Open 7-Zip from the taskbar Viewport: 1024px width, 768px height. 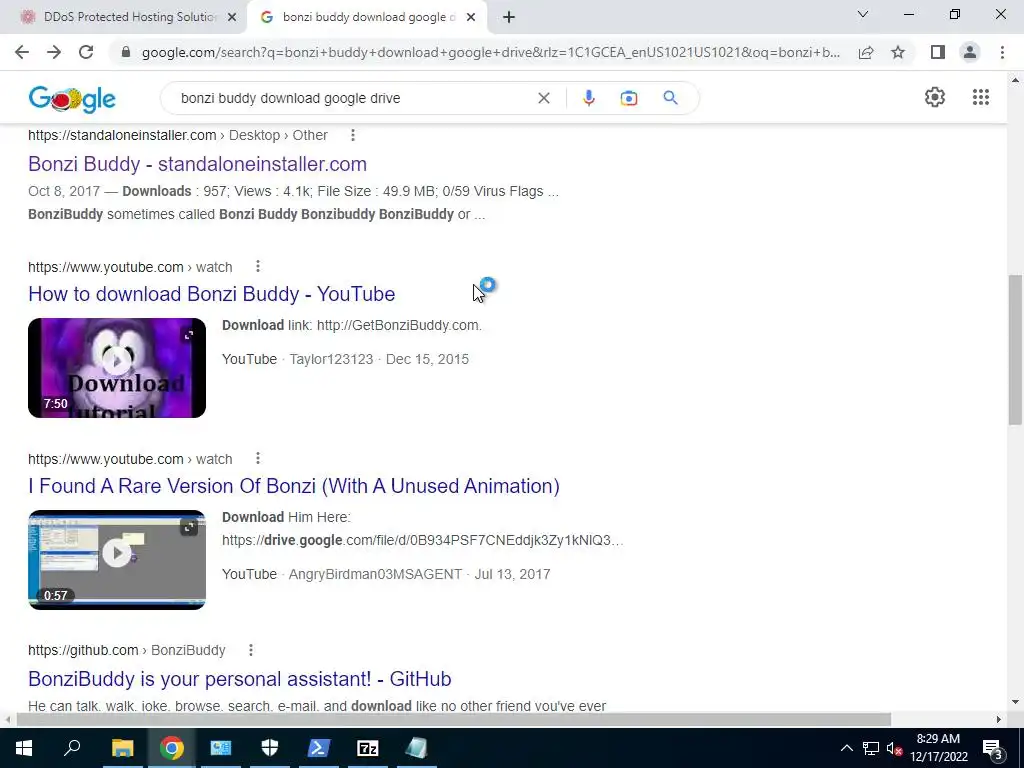[x=368, y=748]
